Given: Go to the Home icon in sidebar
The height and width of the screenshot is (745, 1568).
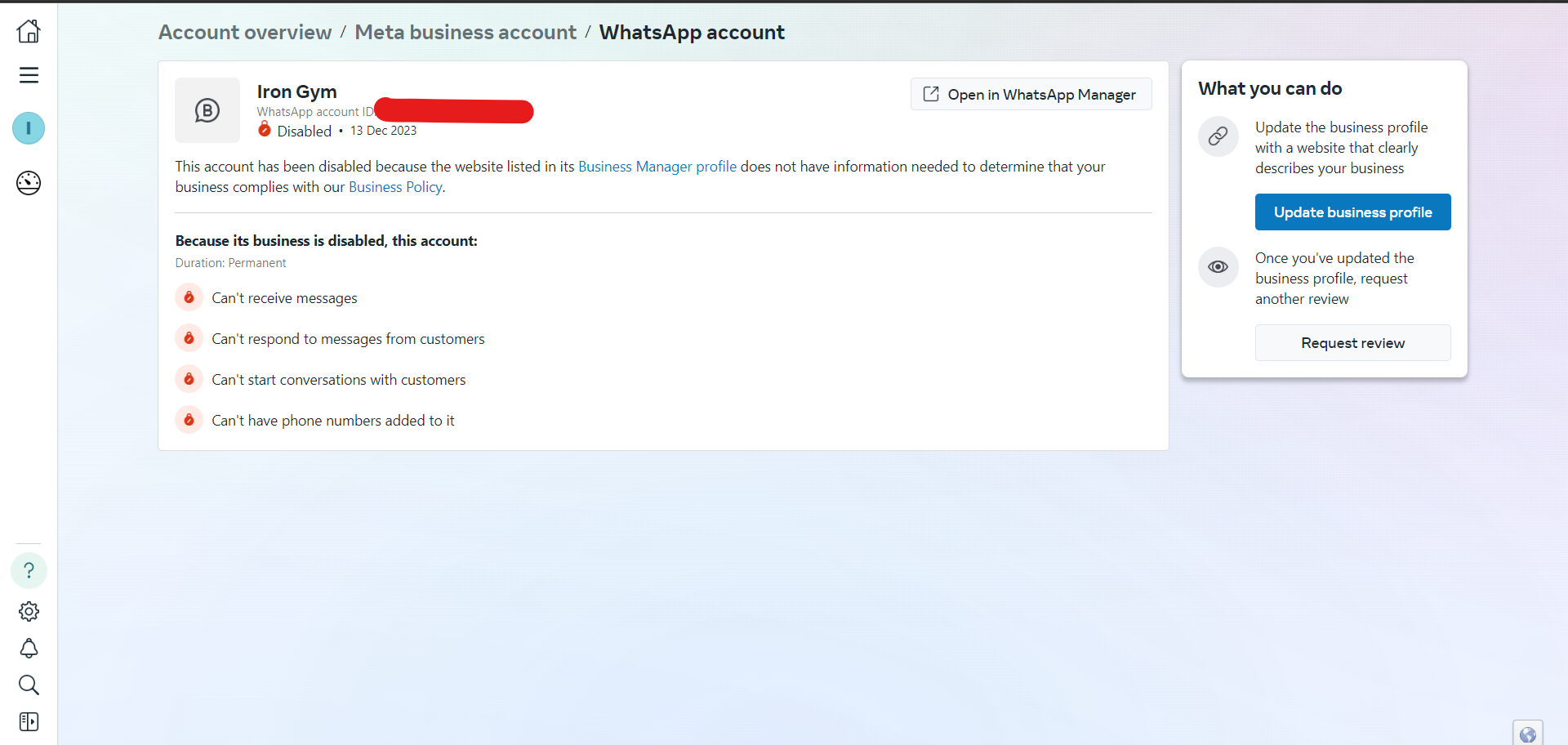Looking at the screenshot, I should [x=29, y=31].
